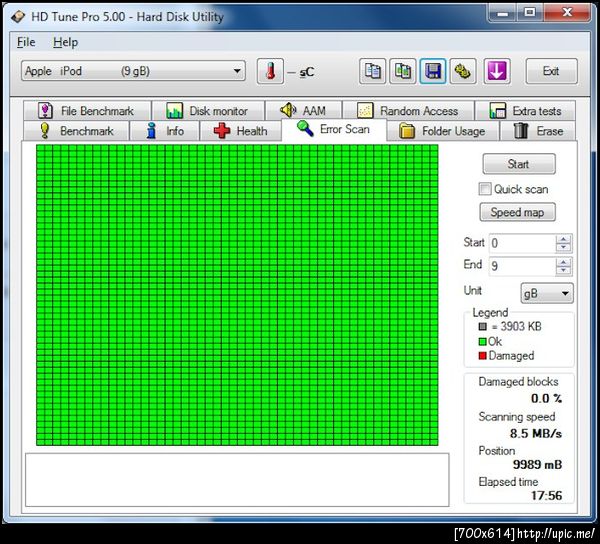Screen dimensions: 600x544
Task: Enable the Quick scan checkbox
Action: [485, 189]
